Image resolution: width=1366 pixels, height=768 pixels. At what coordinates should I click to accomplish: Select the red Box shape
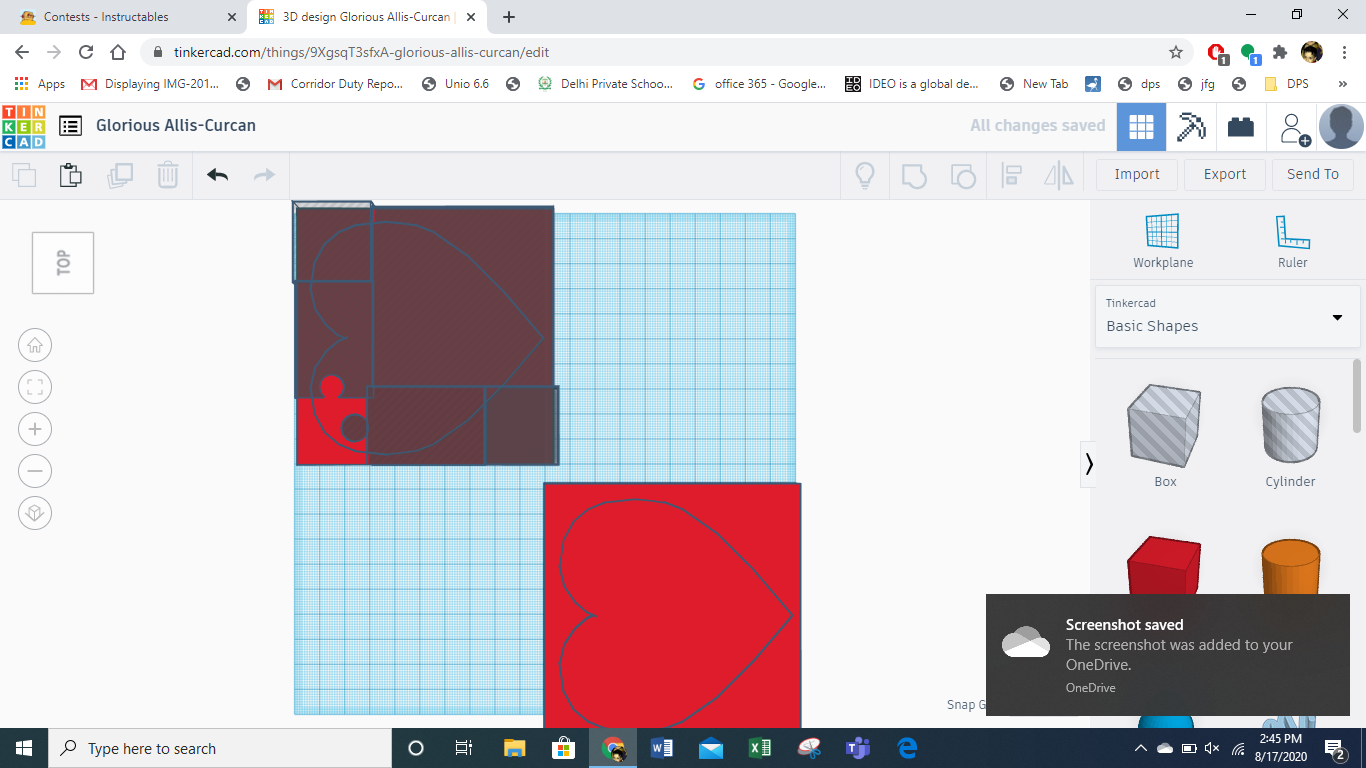click(x=1164, y=567)
